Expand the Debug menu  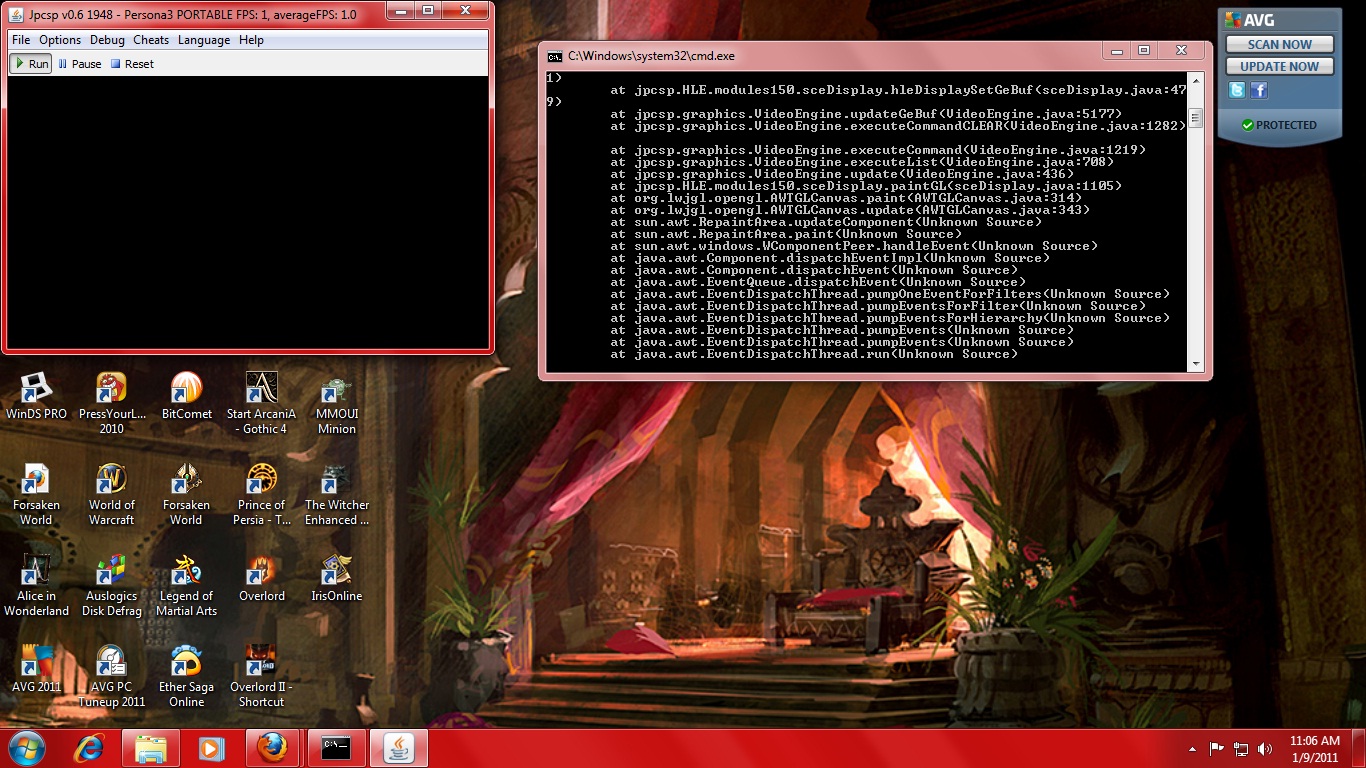(107, 40)
